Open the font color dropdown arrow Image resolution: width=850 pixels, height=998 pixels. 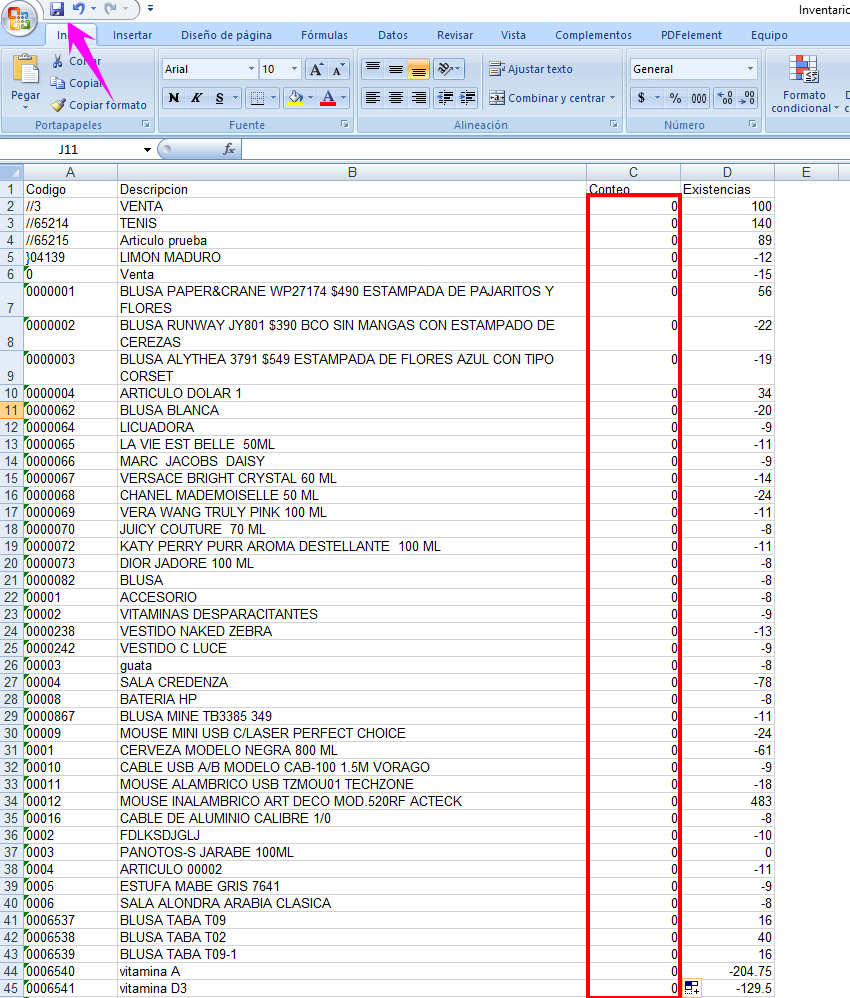(x=344, y=98)
